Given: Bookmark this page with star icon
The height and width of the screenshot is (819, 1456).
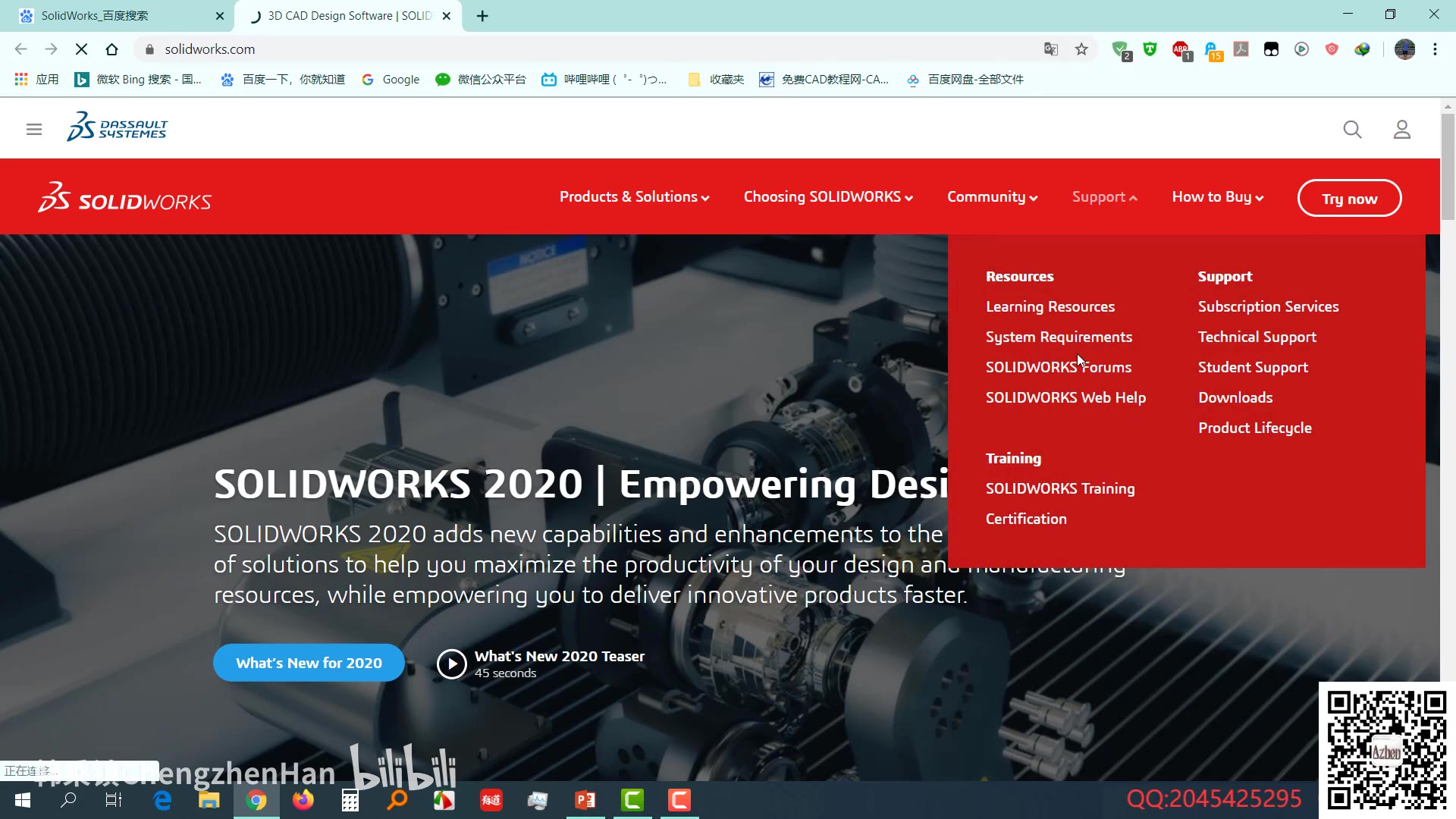Looking at the screenshot, I should pyautogui.click(x=1081, y=49).
